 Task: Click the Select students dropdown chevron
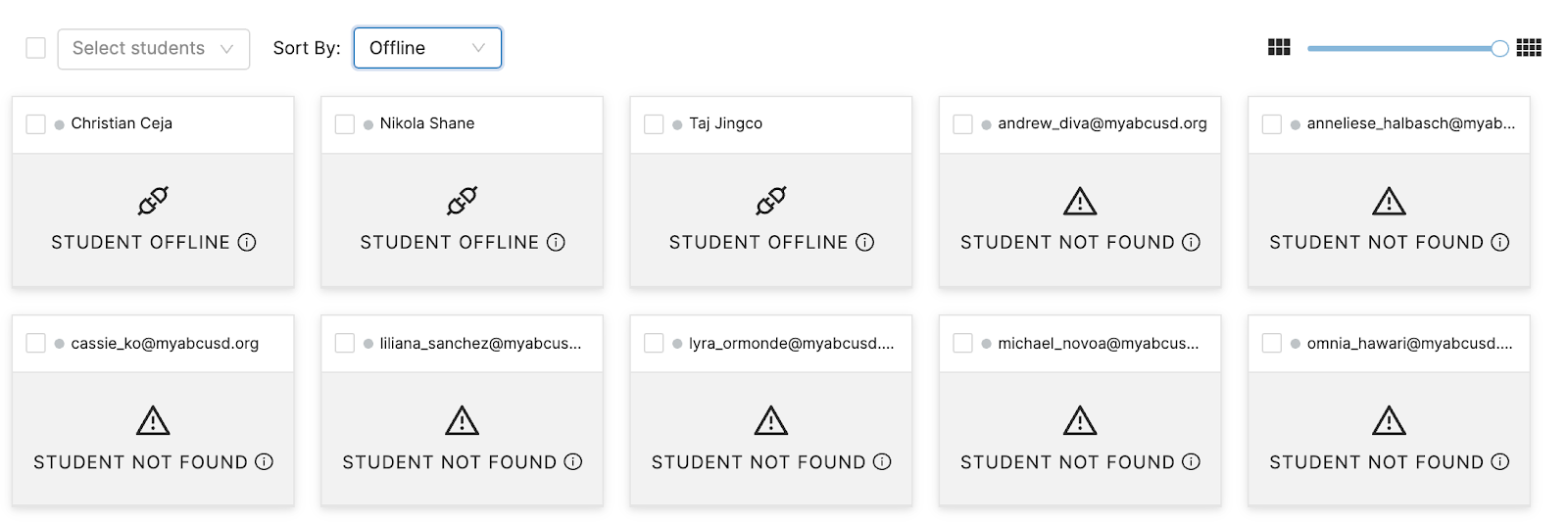(226, 49)
